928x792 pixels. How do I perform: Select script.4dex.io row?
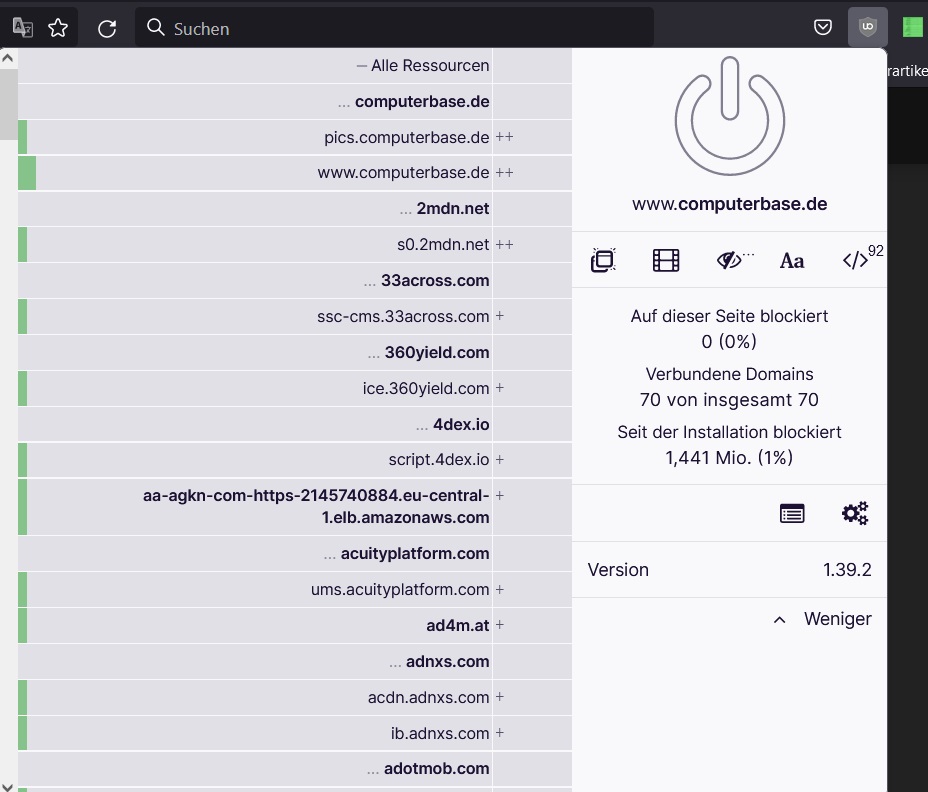295,460
